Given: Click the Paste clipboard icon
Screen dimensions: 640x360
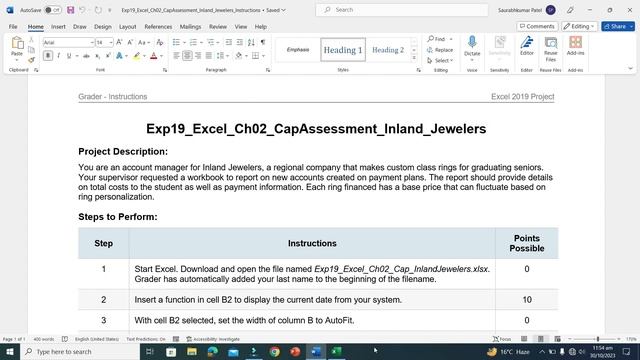Looking at the screenshot, I should [17, 42].
